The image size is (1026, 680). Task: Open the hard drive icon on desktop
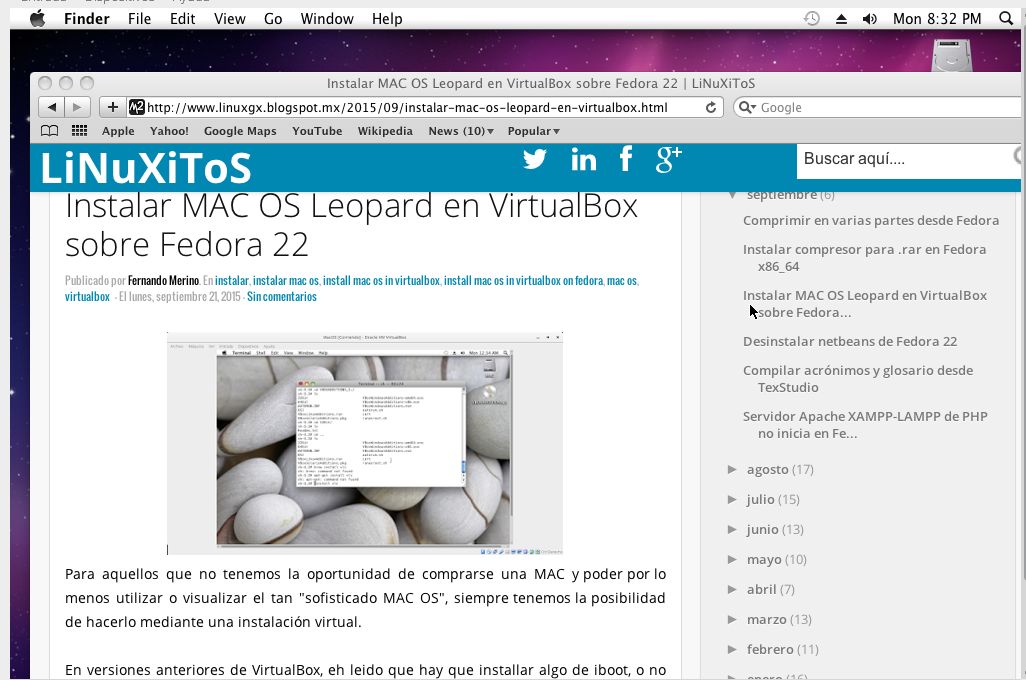952,55
